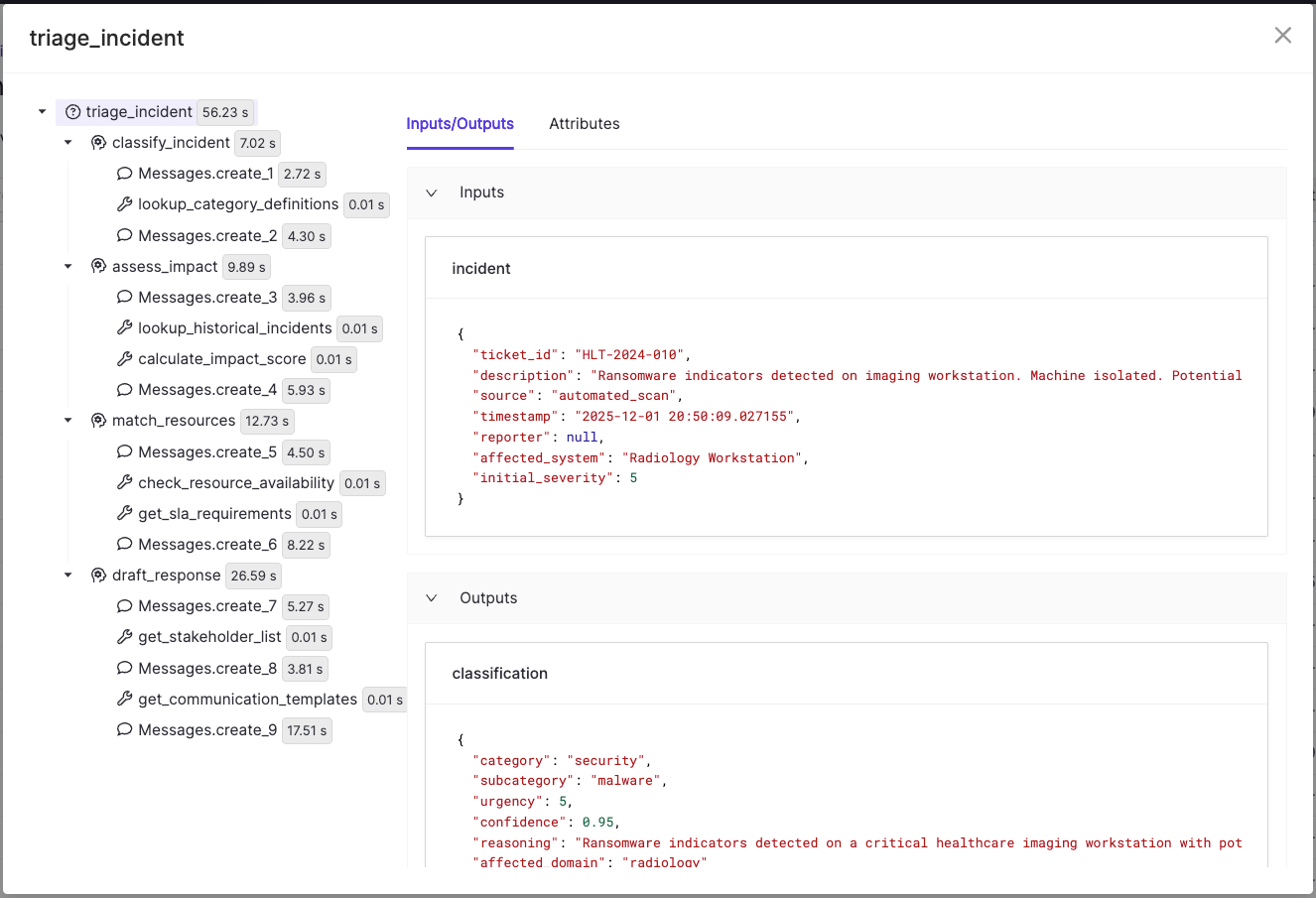Click the "HLT-2024-010" ticket_id value
The height and width of the screenshot is (898, 1316).
629,355
